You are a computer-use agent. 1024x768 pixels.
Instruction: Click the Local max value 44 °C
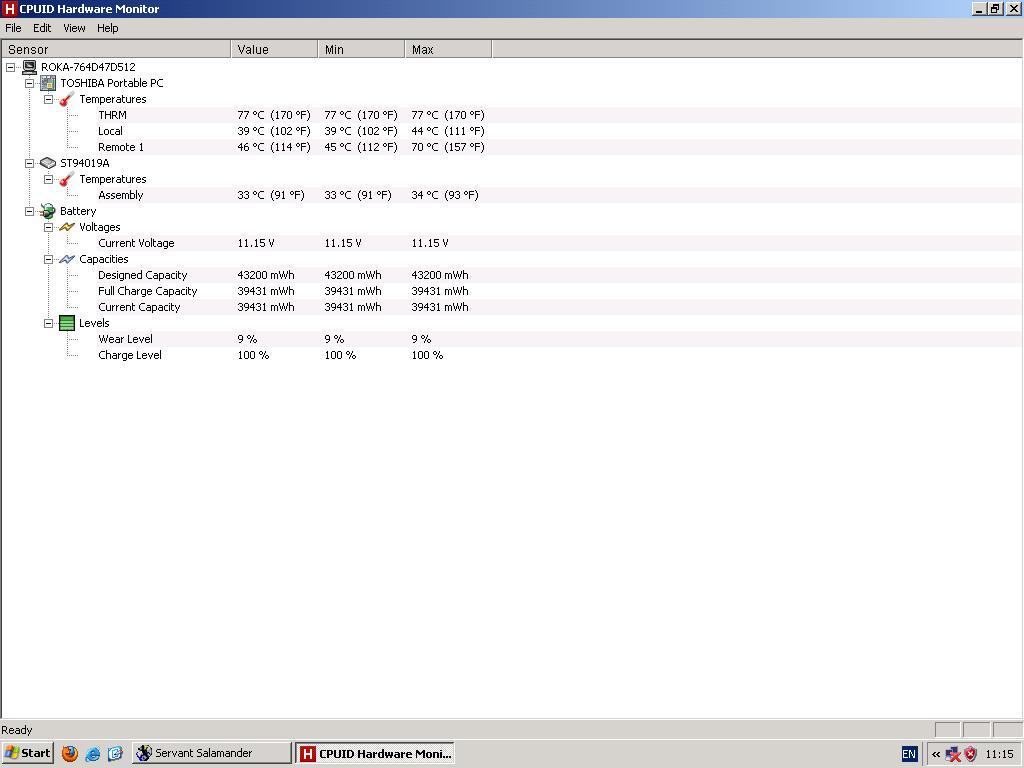448,131
